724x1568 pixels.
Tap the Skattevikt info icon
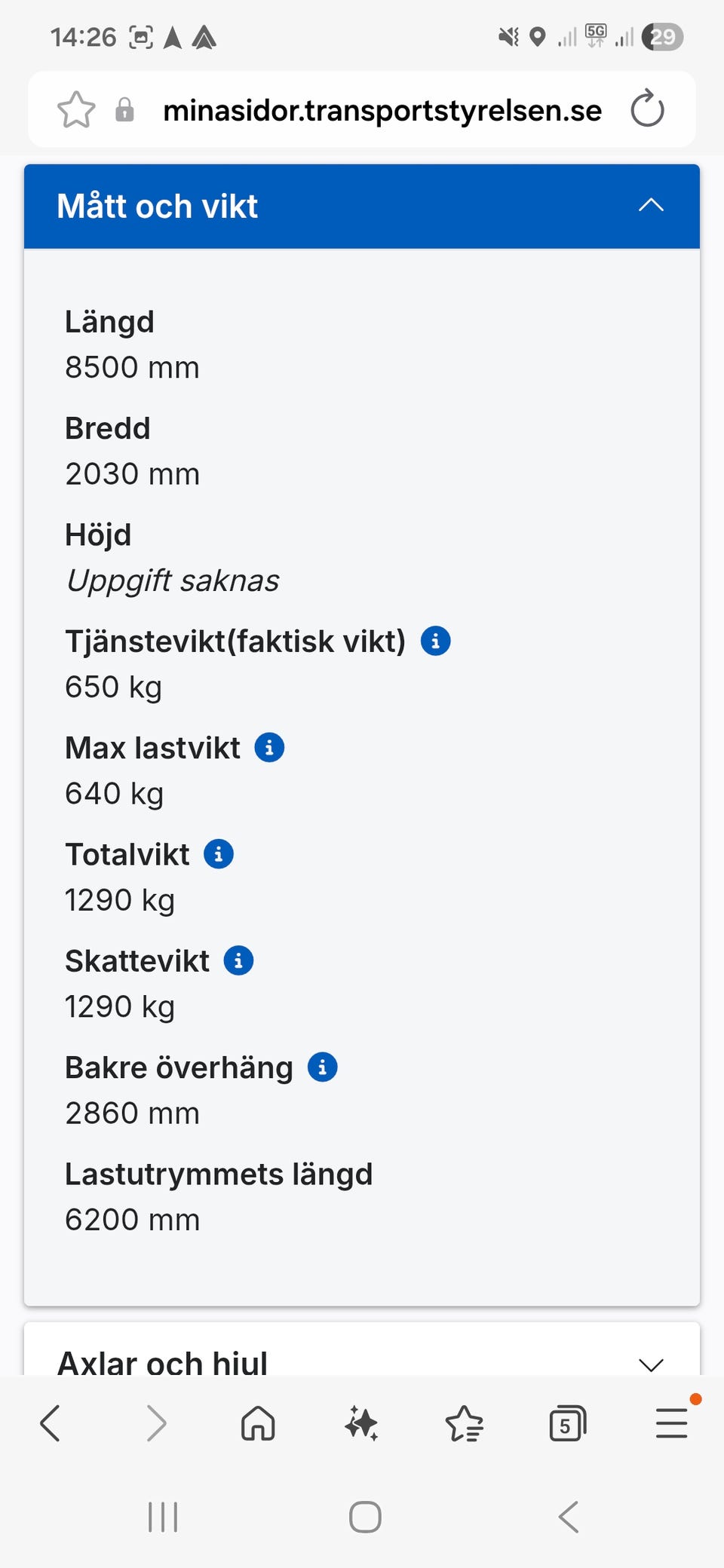238,960
